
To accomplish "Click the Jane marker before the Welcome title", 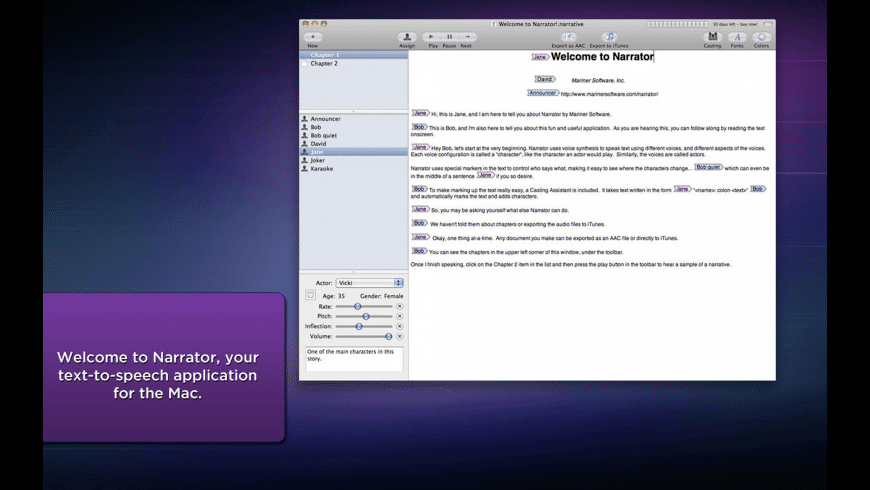I will [x=540, y=57].
